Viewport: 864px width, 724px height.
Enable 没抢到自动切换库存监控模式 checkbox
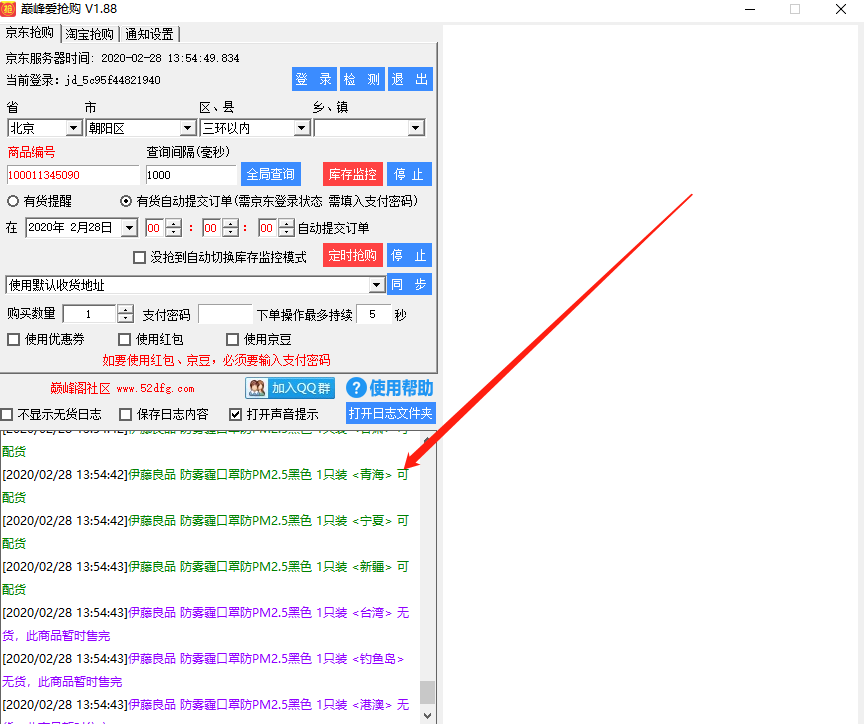coord(139,257)
